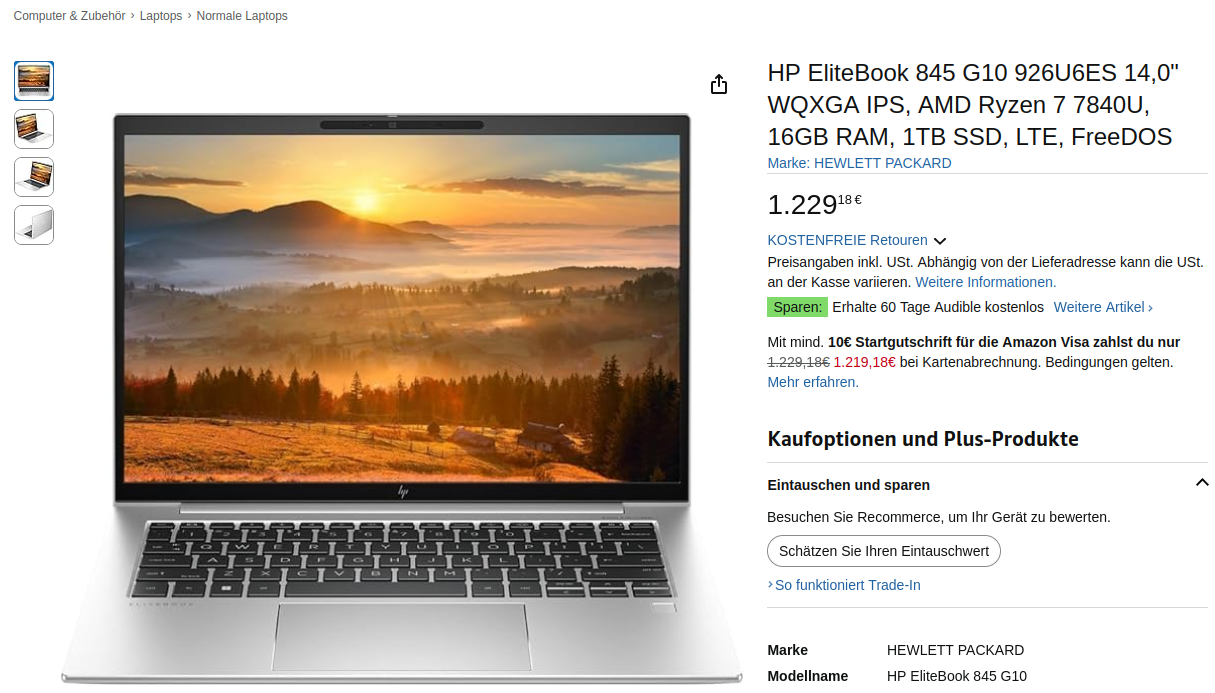Select the second angled laptop thumbnail
1215x693 pixels.
pyautogui.click(x=34, y=129)
